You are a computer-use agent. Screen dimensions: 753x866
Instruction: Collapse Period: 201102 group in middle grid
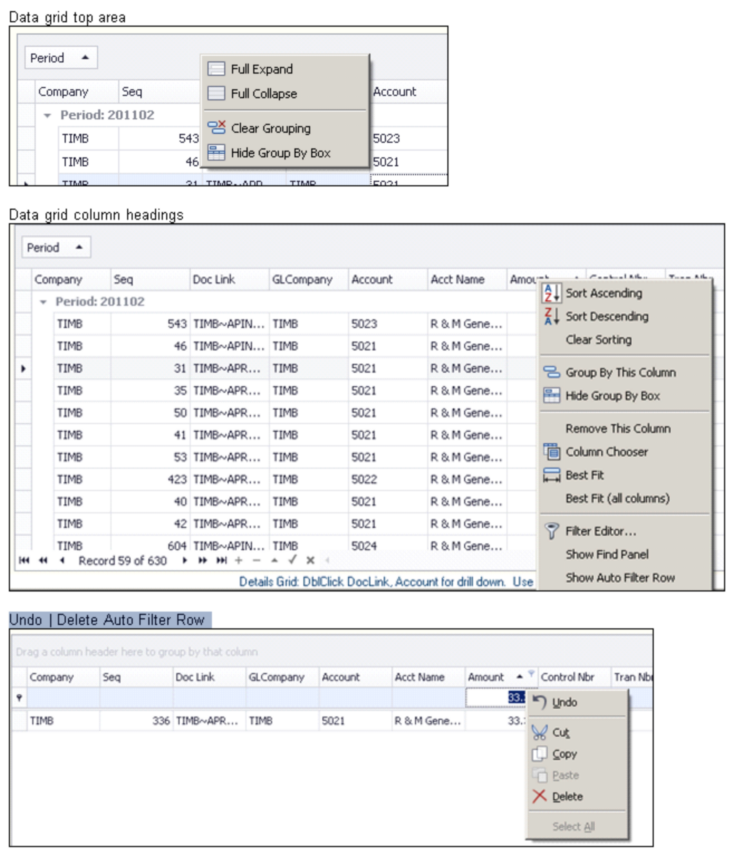coord(43,302)
